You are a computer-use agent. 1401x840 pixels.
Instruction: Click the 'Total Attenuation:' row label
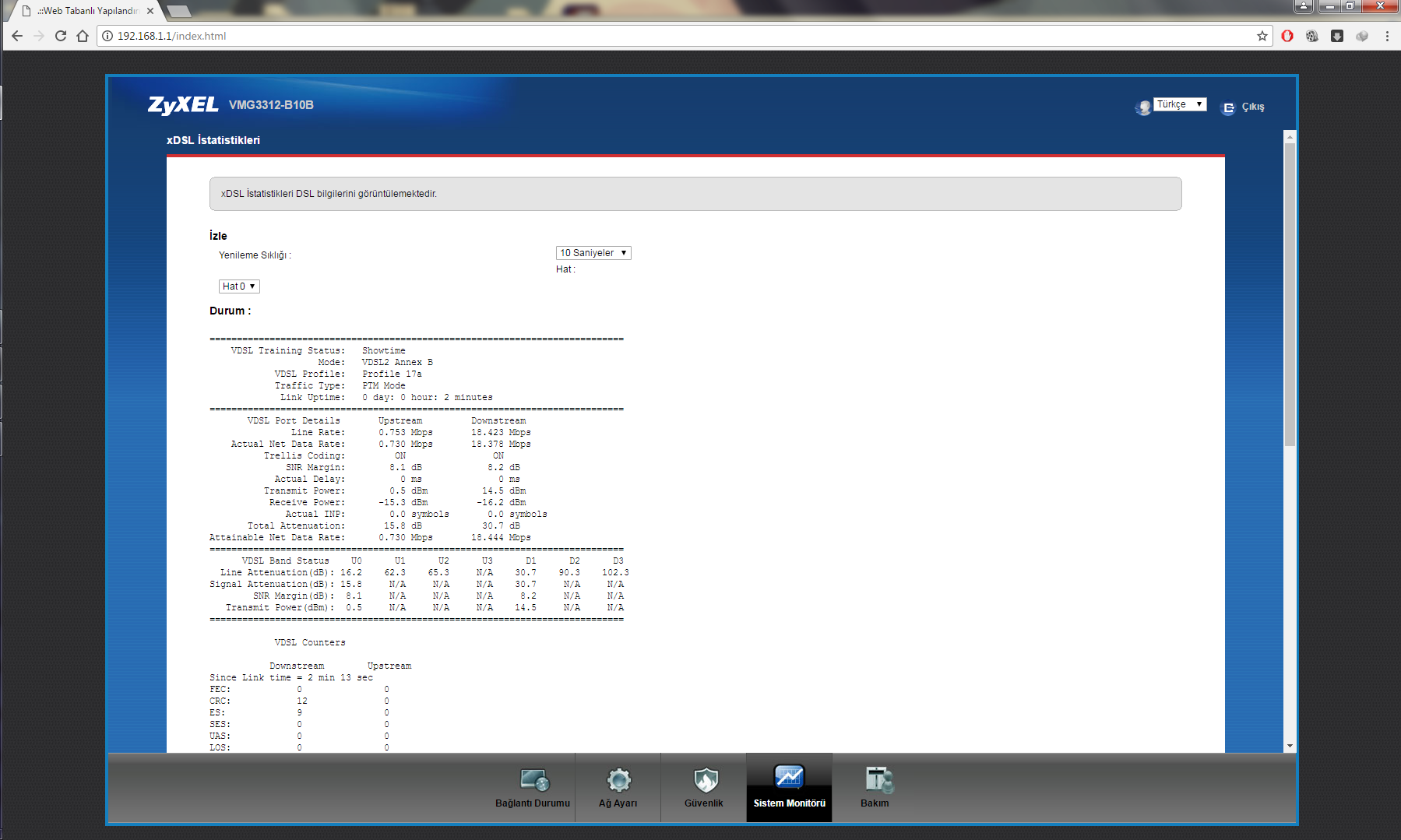coord(296,526)
